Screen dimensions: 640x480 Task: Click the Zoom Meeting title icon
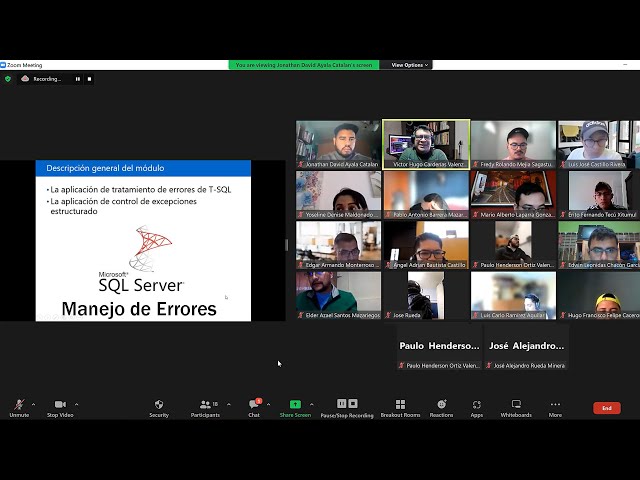coord(3,65)
